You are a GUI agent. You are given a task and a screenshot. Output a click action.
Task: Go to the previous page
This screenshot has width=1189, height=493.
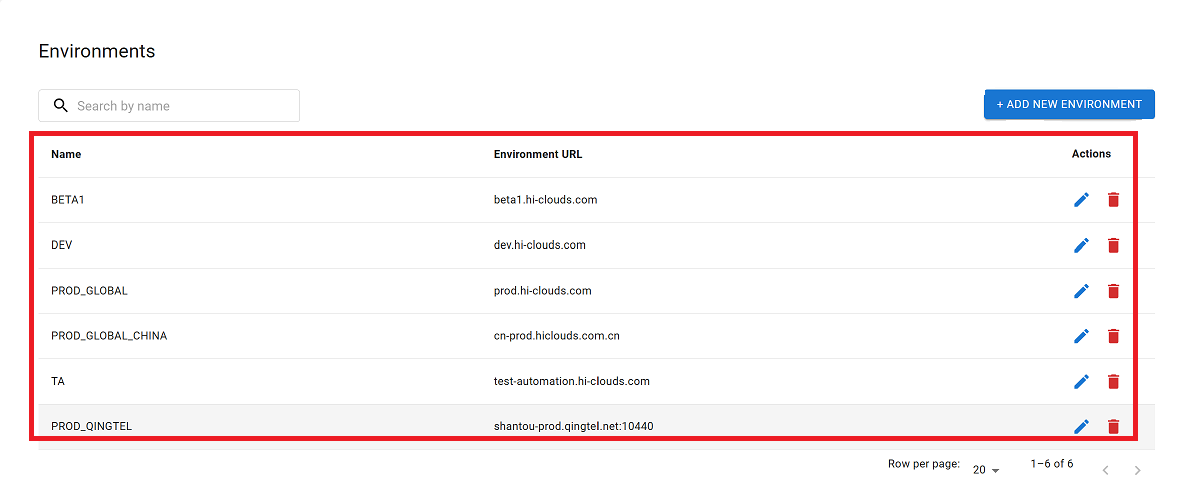point(1105,470)
